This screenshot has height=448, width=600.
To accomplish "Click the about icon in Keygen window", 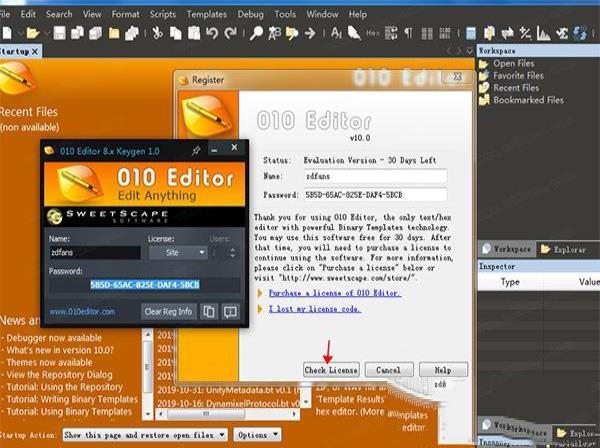I will pyautogui.click(x=230, y=311).
